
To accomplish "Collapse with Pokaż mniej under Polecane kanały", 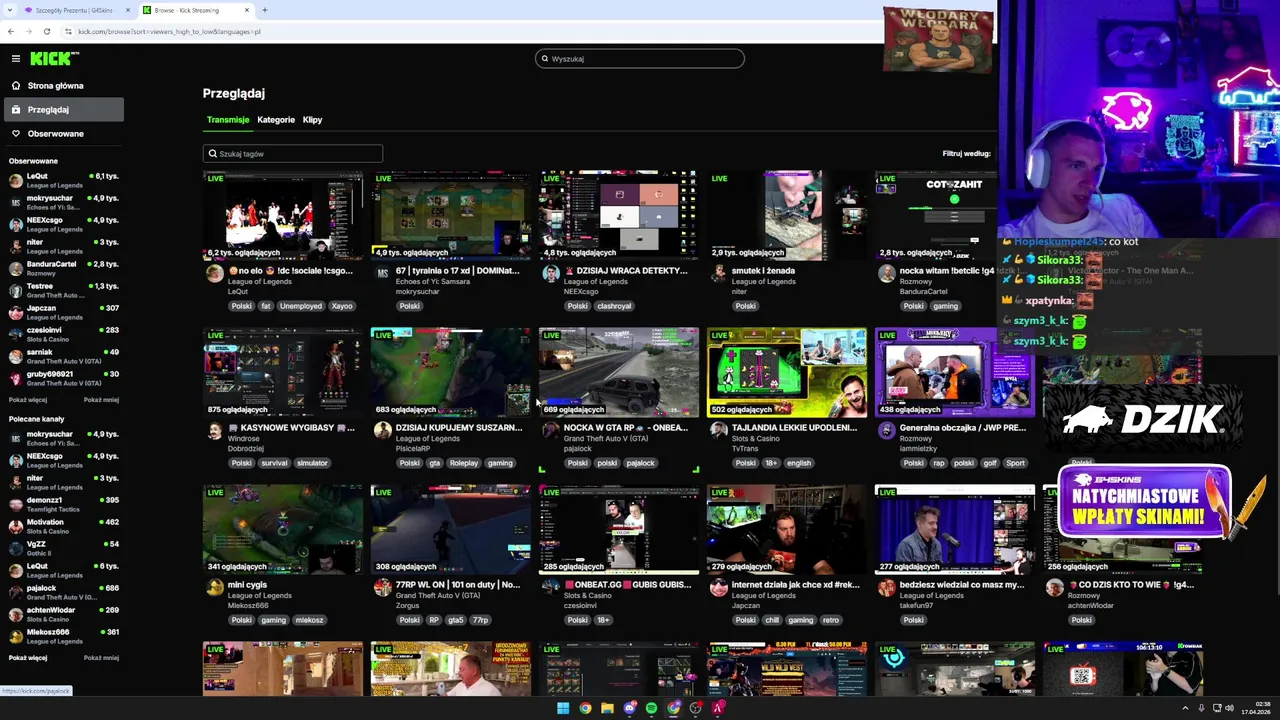I will [x=101, y=658].
